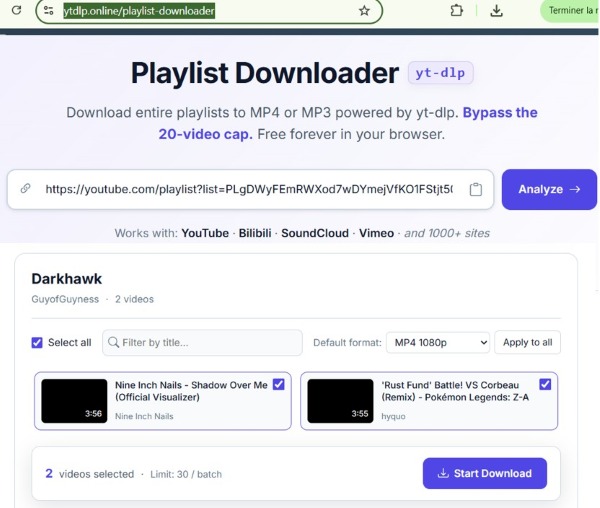Viewport: 600px width, 508px height.
Task: Click the Bilibili supported site label
Action: click(255, 233)
